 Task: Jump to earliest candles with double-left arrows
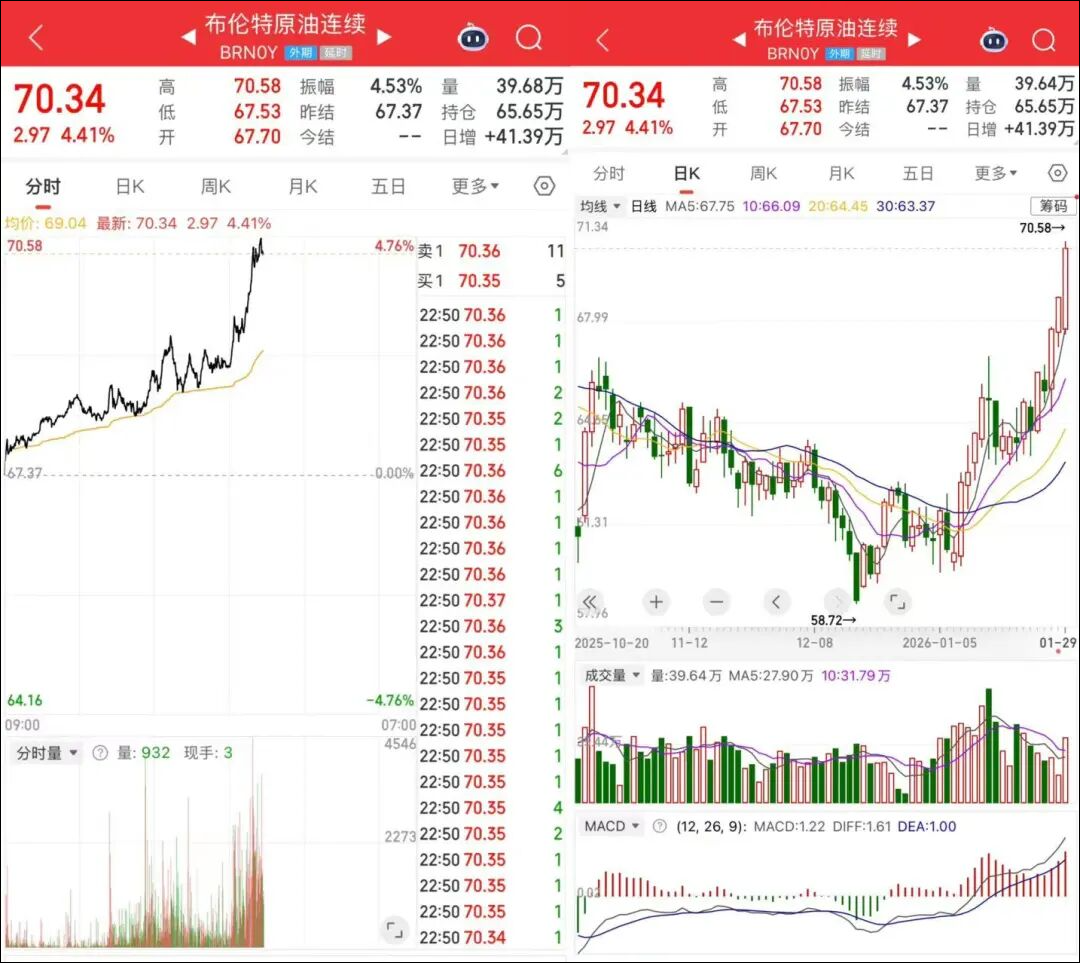coord(590,602)
